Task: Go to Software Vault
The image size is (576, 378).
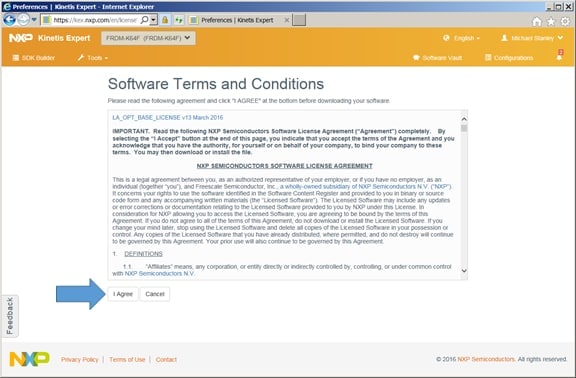Action: click(x=438, y=58)
